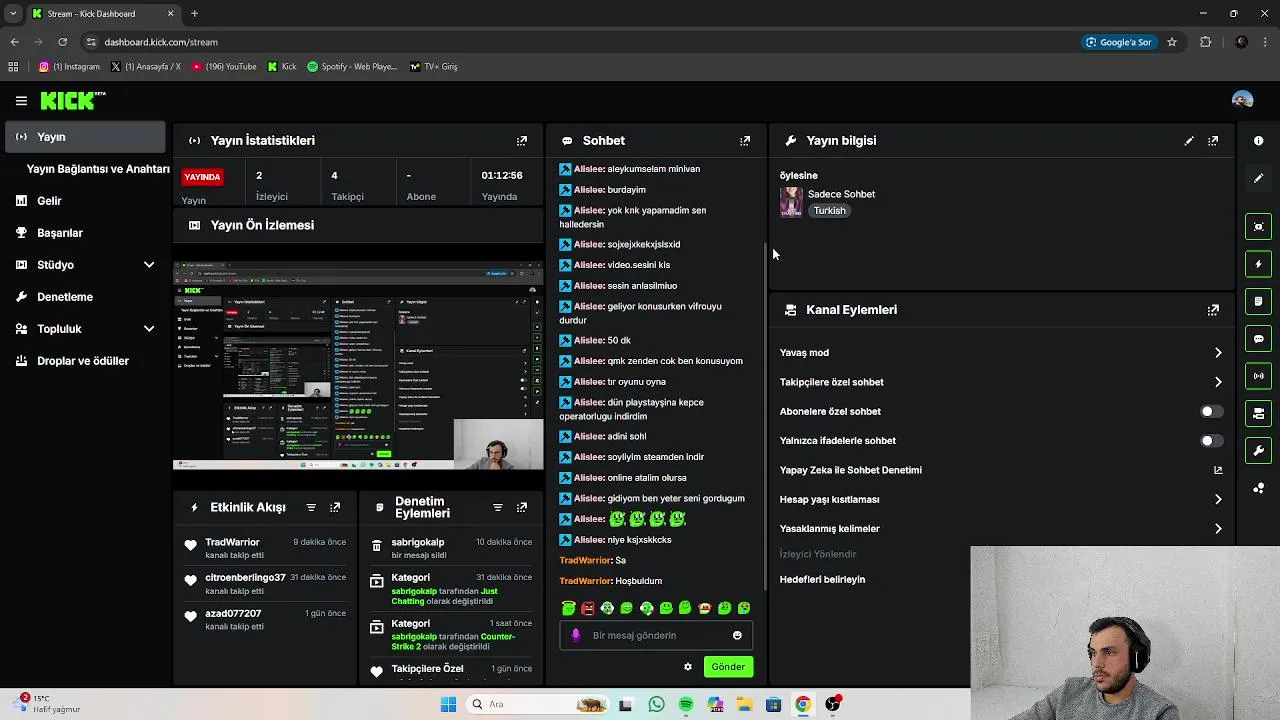This screenshot has width=1280, height=720.
Task: Toggle the stream preview widget icon in the right sidebar
Action: coord(1259,227)
